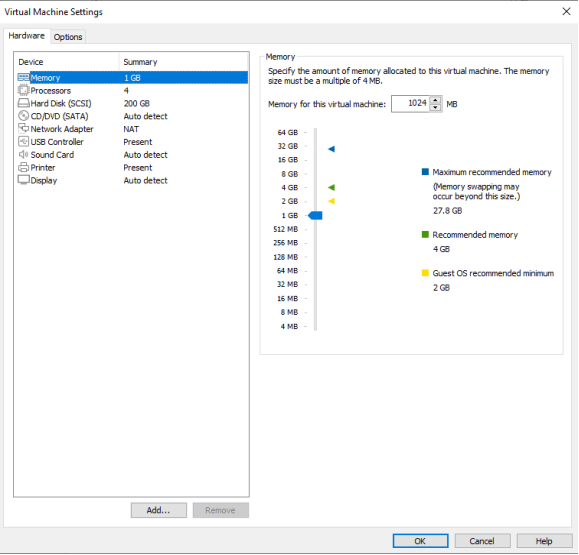
Task: Click the memory size input field
Action: (x=411, y=103)
